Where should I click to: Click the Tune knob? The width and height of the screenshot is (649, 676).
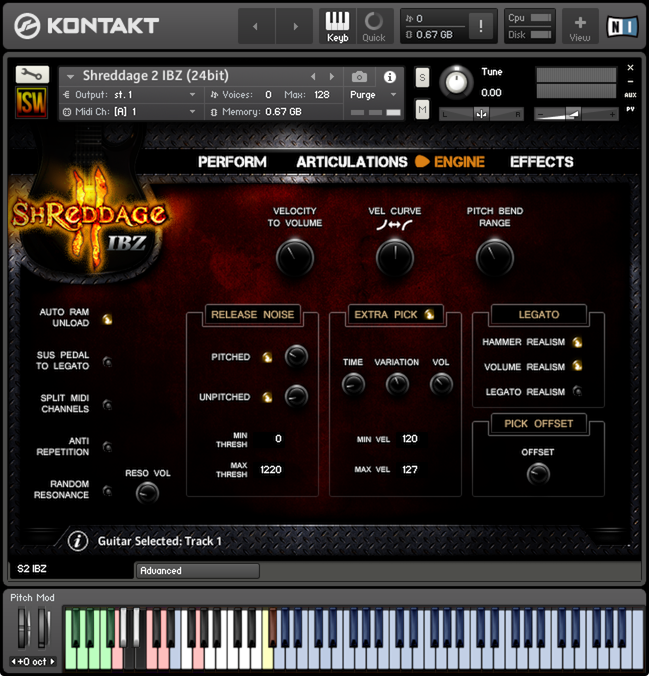click(x=456, y=82)
